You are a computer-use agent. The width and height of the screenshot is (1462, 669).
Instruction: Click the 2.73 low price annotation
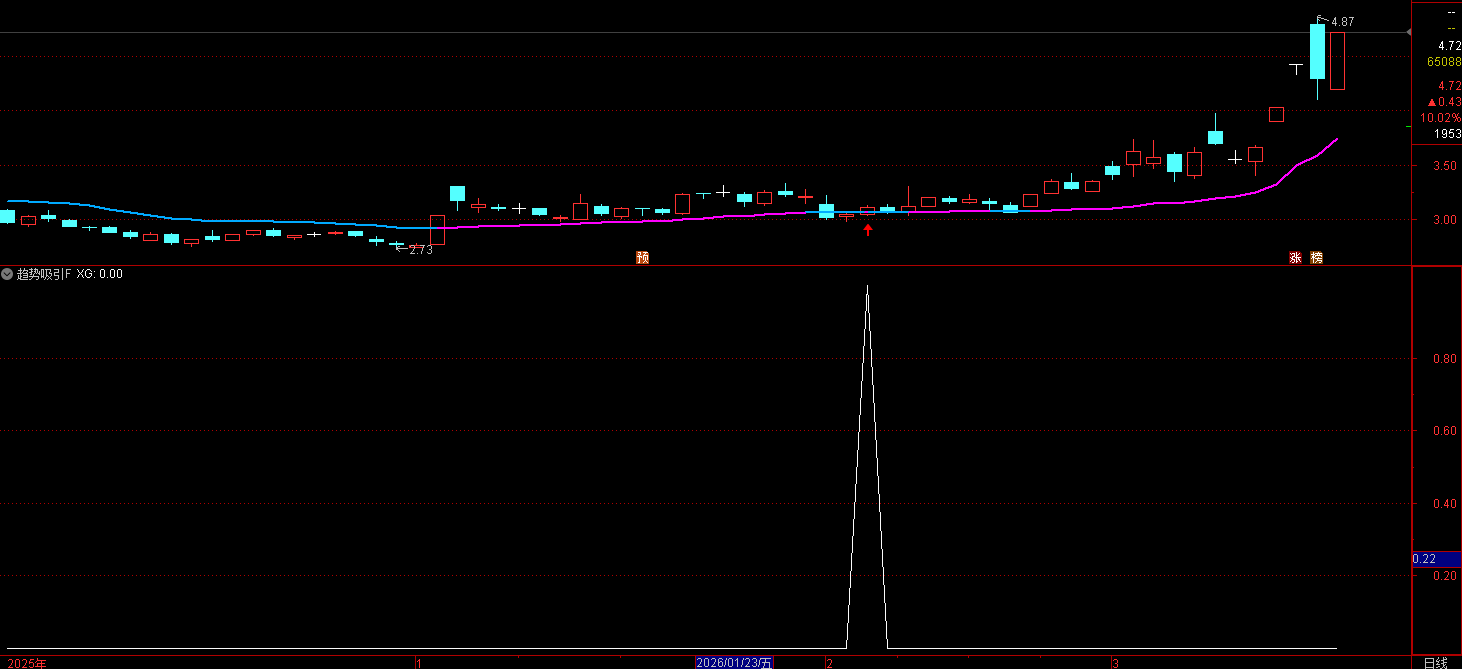(421, 250)
